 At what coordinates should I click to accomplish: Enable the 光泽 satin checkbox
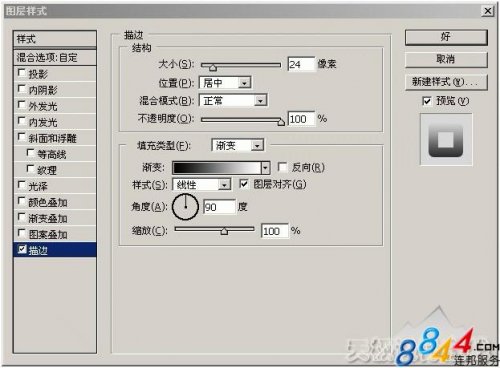point(22,185)
